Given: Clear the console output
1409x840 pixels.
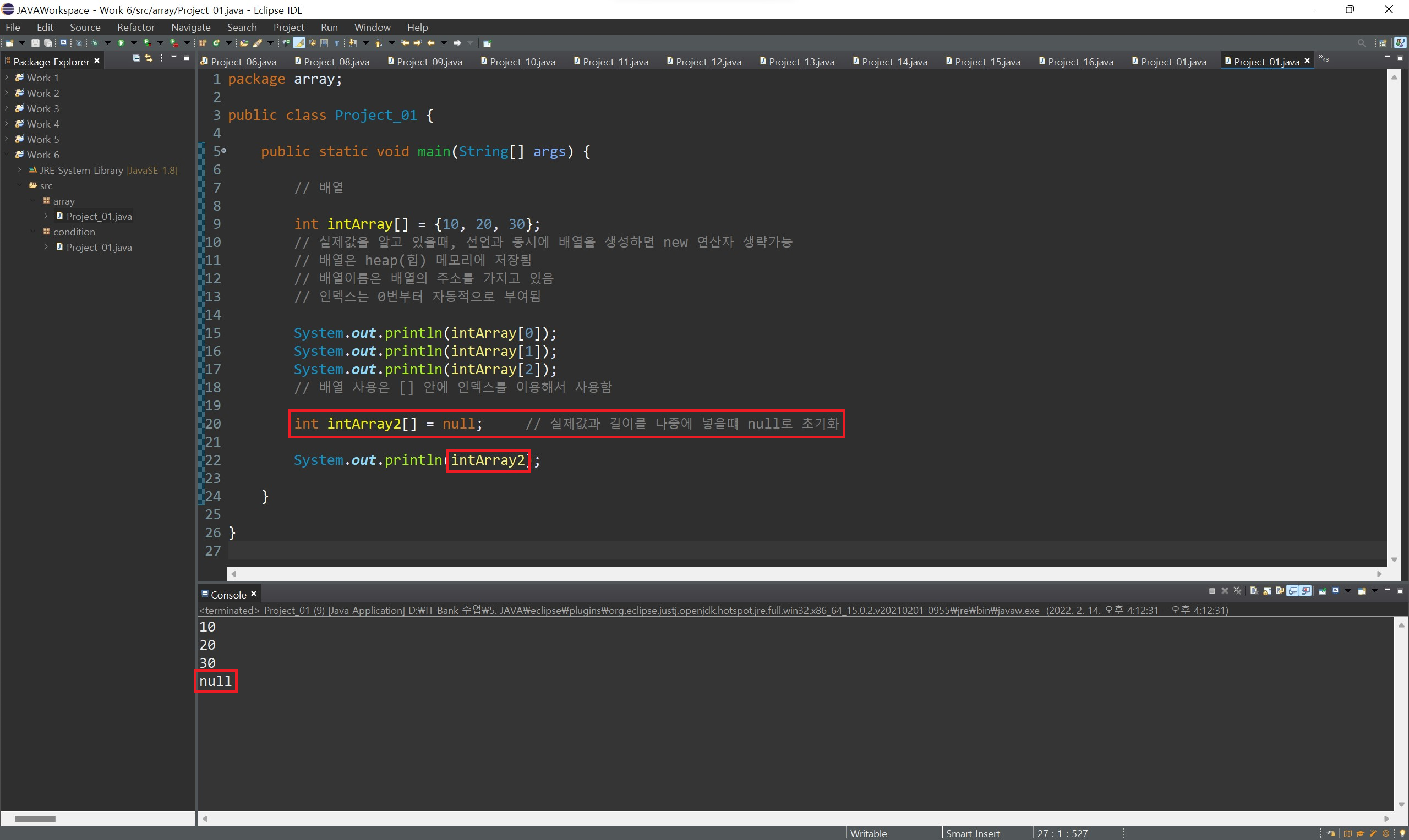Looking at the screenshot, I should [x=1254, y=591].
